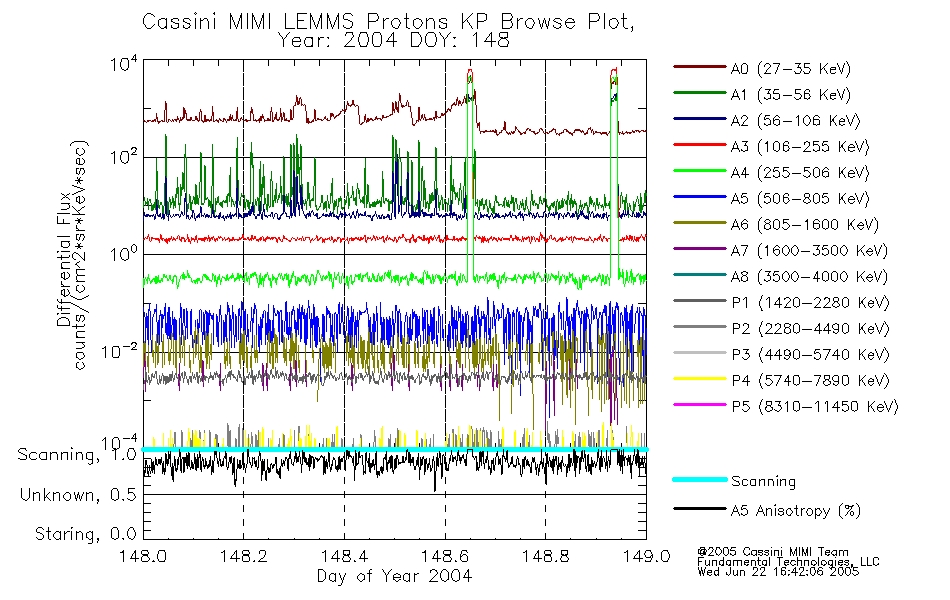This screenshot has width=950, height=600.
Task: Click the x-axis tick label 148.8
Action: (x=545, y=556)
